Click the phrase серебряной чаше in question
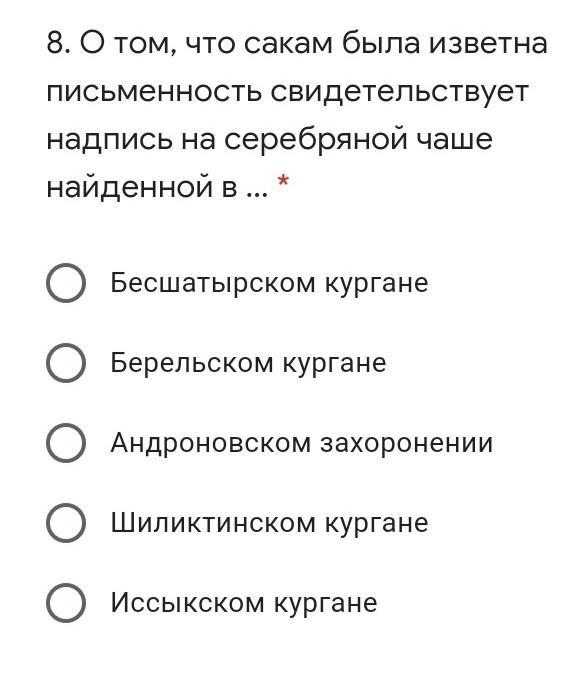Screen dimensions: 576x674 (358, 140)
